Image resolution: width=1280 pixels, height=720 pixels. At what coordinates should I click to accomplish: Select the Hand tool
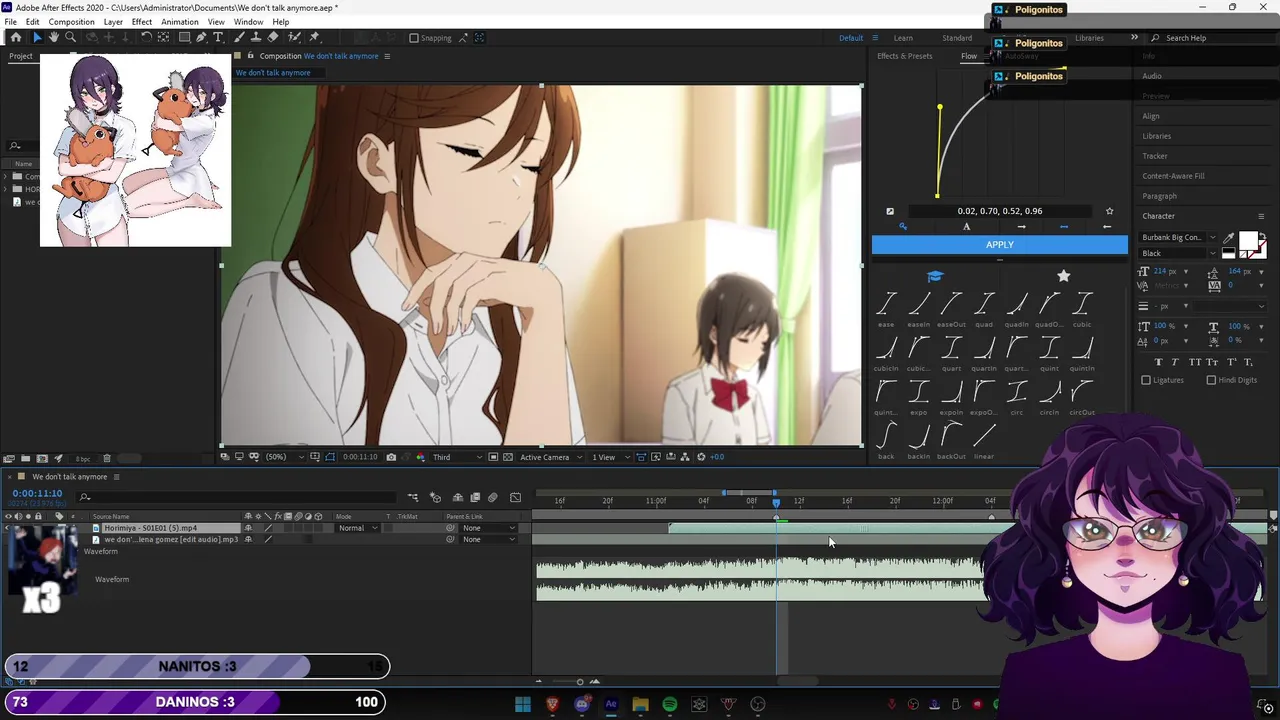pyautogui.click(x=54, y=37)
